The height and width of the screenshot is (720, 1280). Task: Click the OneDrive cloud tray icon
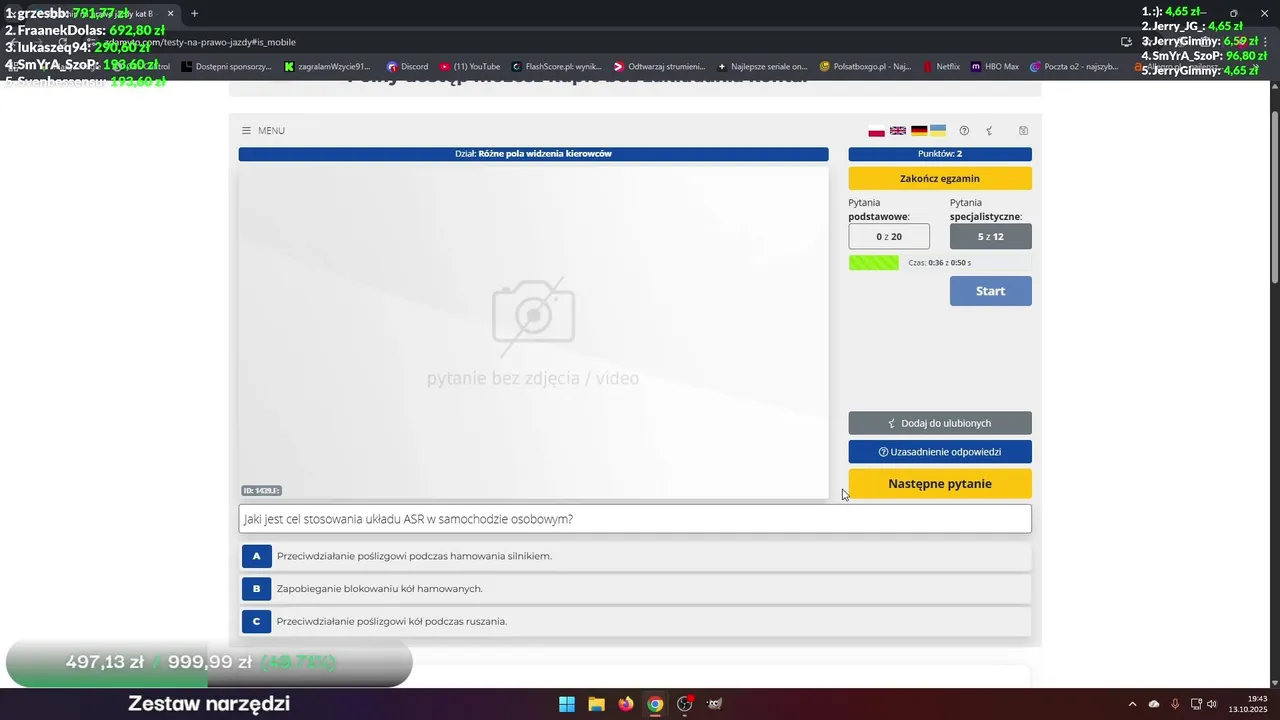[1154, 704]
